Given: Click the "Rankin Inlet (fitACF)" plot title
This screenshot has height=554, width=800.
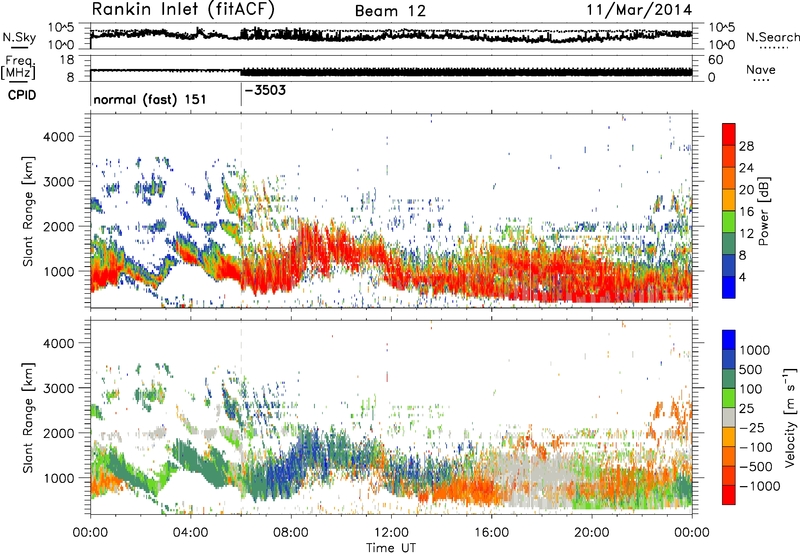Looking at the screenshot, I should (183, 9).
